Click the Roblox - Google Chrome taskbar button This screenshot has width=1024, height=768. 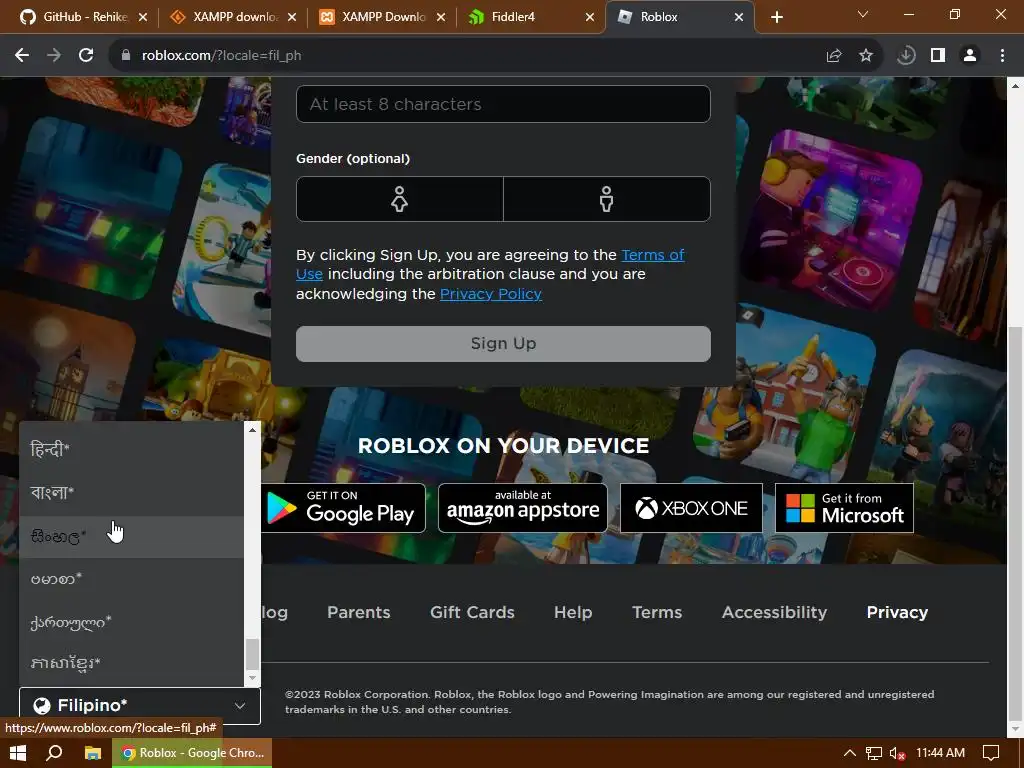click(192, 753)
